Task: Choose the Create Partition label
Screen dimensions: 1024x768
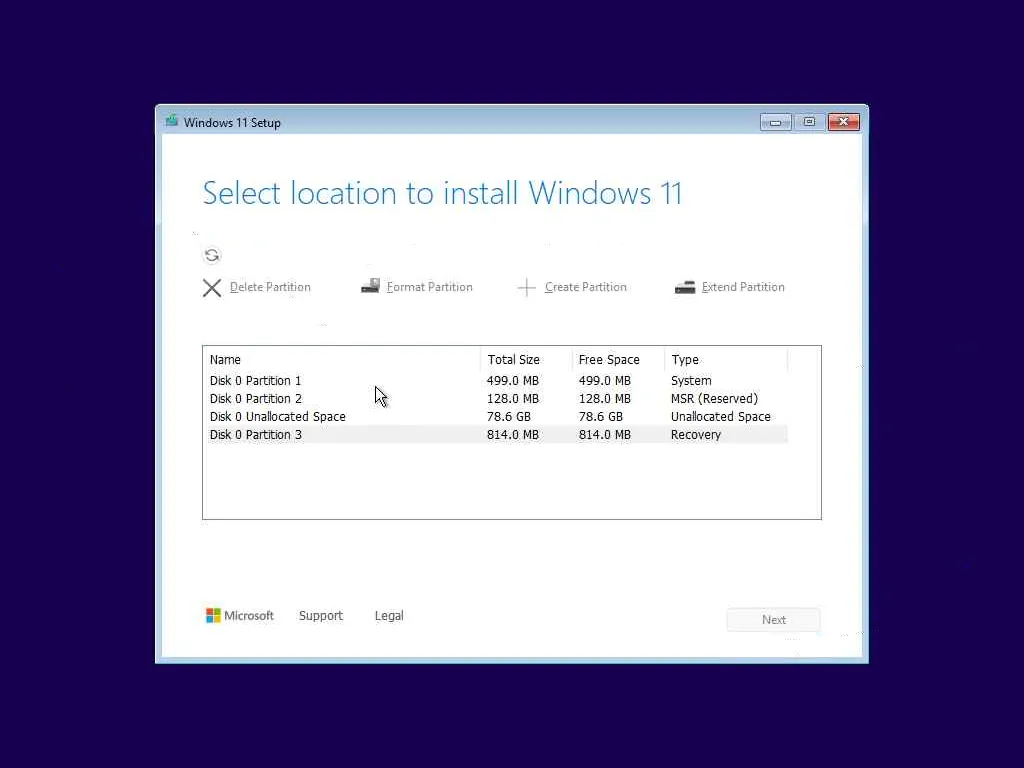Action: 585,287
